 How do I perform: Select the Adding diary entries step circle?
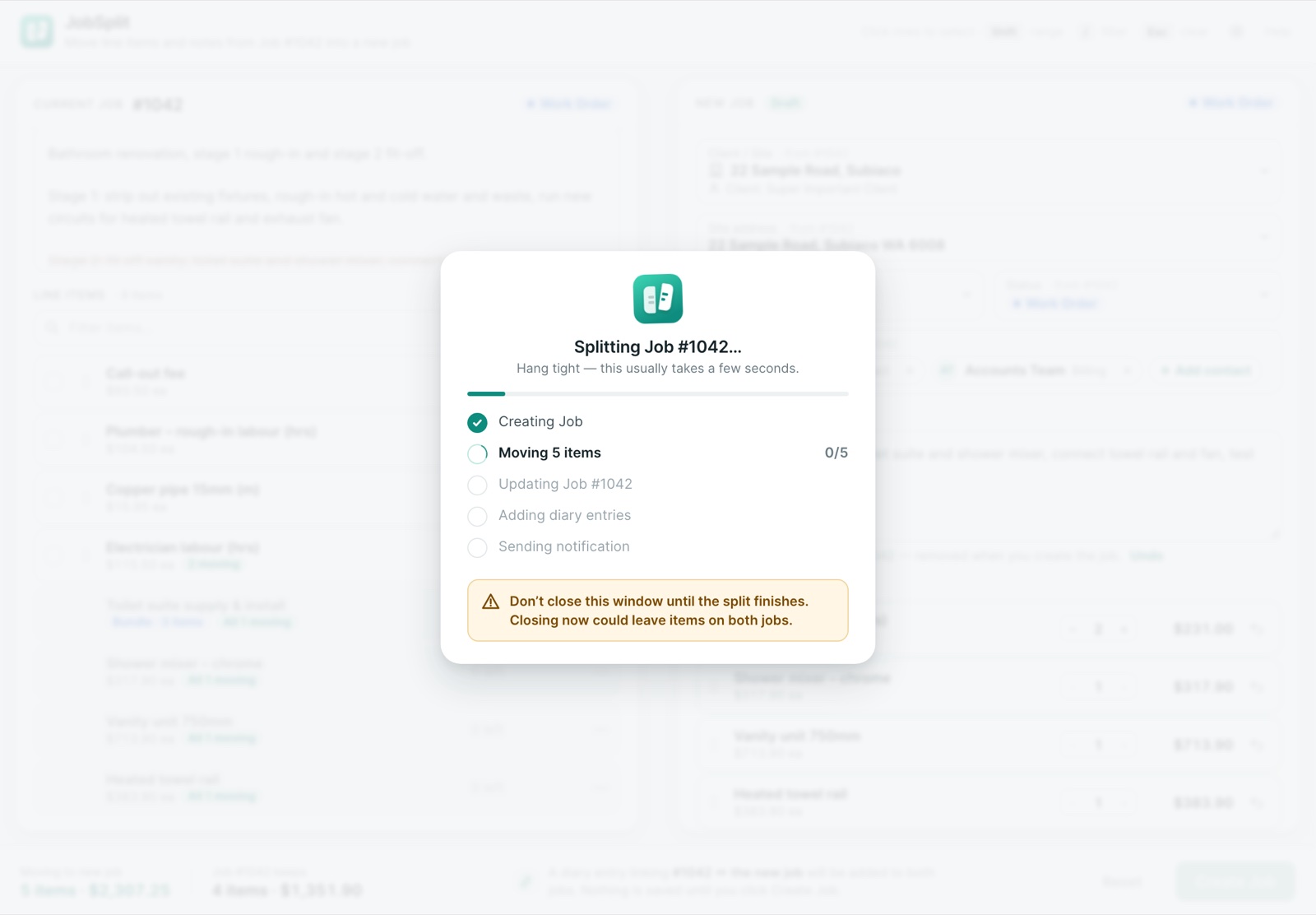(477, 516)
